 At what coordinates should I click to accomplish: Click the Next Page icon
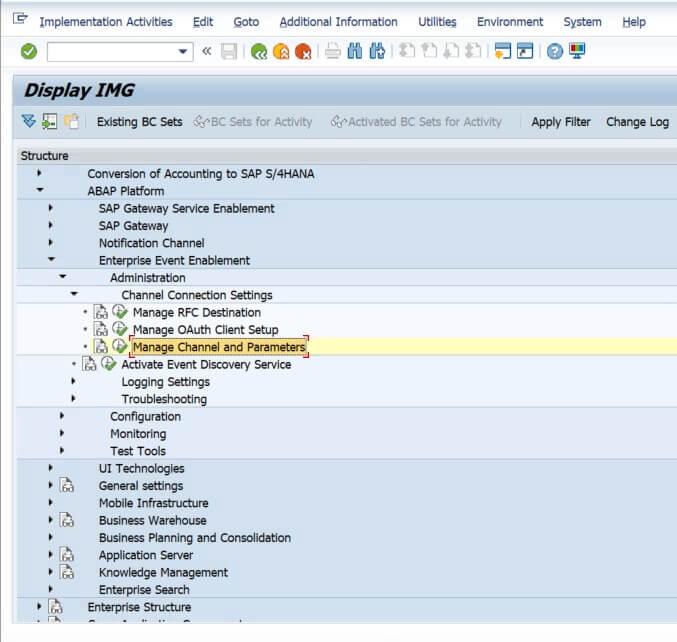pos(451,51)
